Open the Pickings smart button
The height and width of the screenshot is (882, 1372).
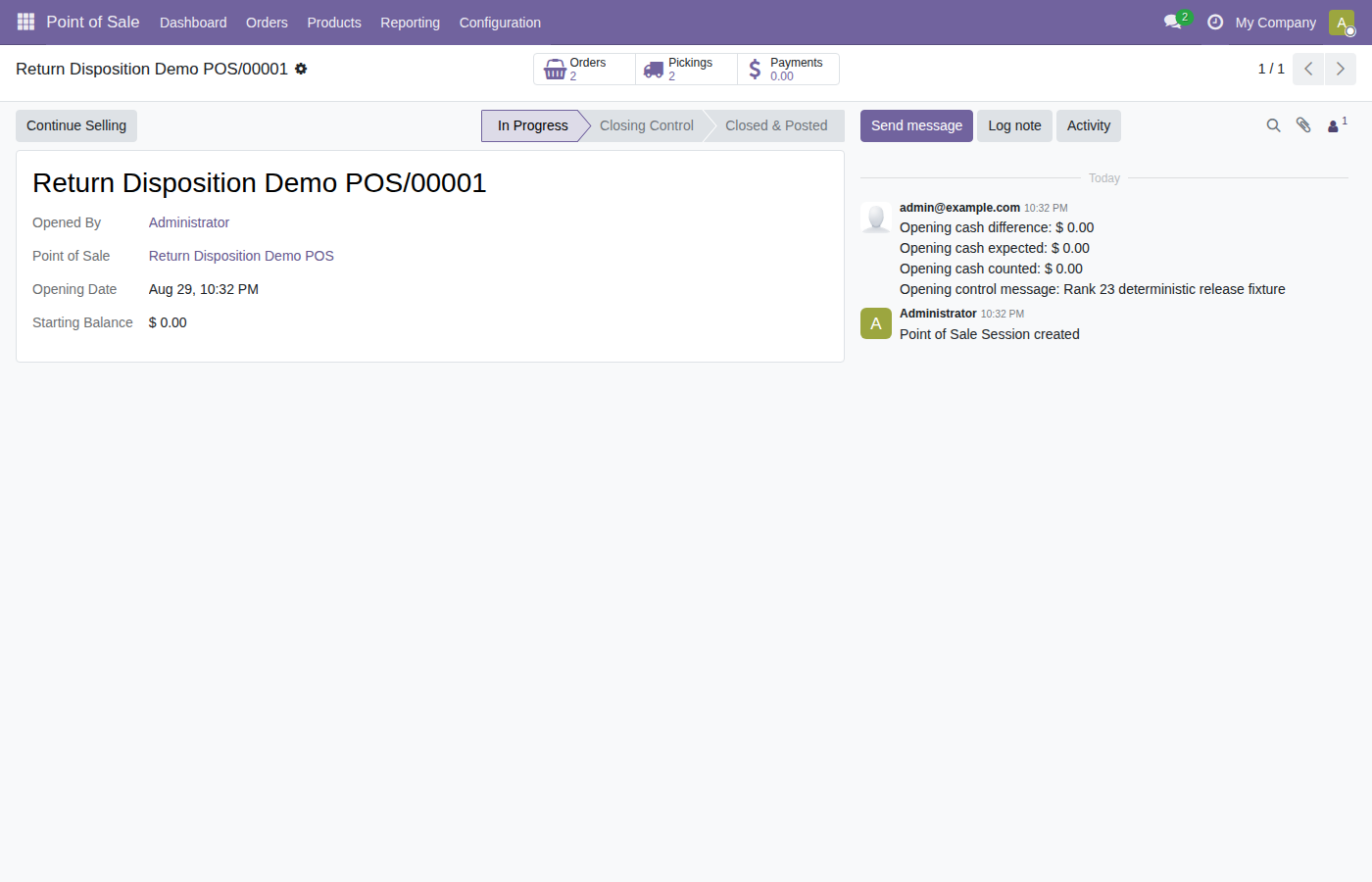pyautogui.click(x=687, y=69)
